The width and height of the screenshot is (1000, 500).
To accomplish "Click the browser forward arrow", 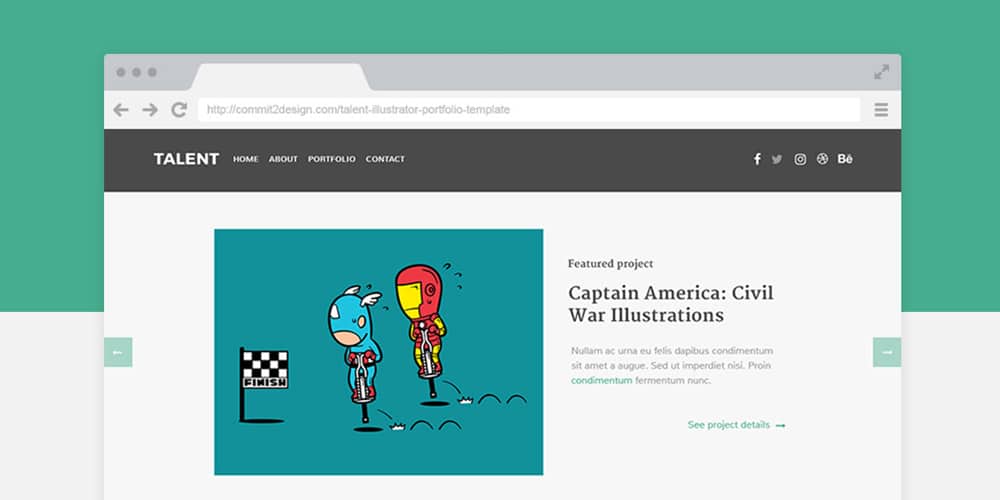I will pos(150,110).
